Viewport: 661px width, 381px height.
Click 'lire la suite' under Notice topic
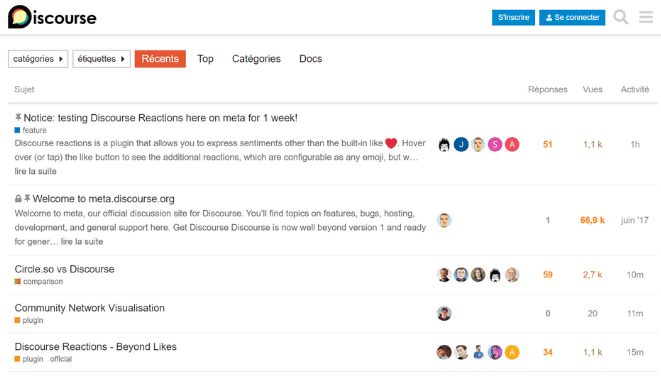pos(35,171)
